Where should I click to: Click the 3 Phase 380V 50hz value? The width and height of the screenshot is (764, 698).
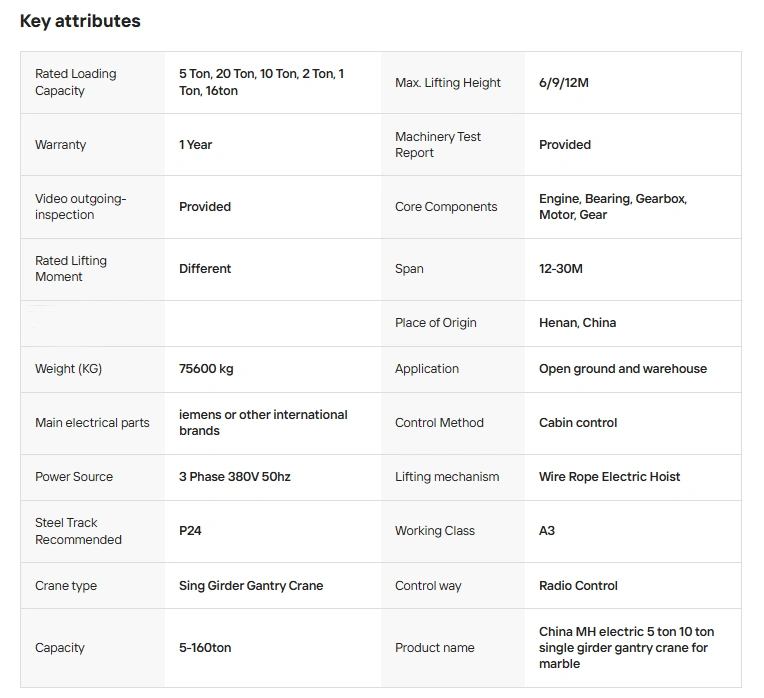235,477
